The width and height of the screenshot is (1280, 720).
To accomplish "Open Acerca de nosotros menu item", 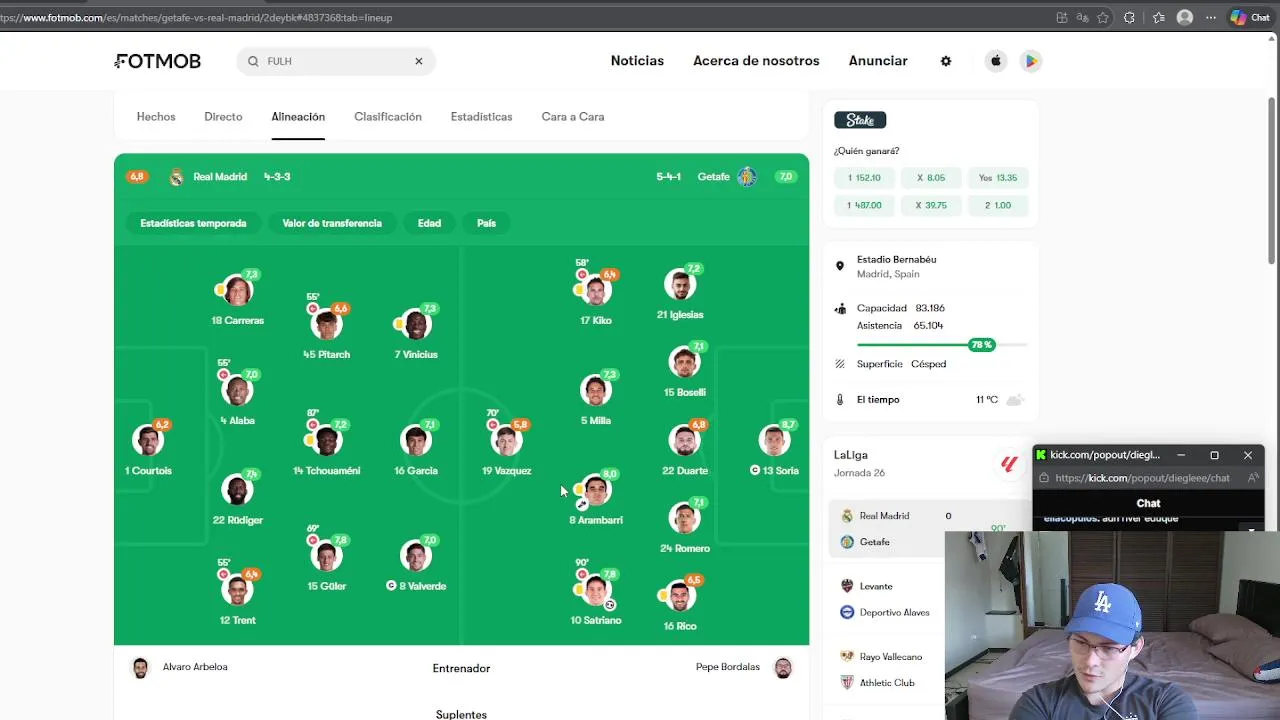I will tap(756, 61).
